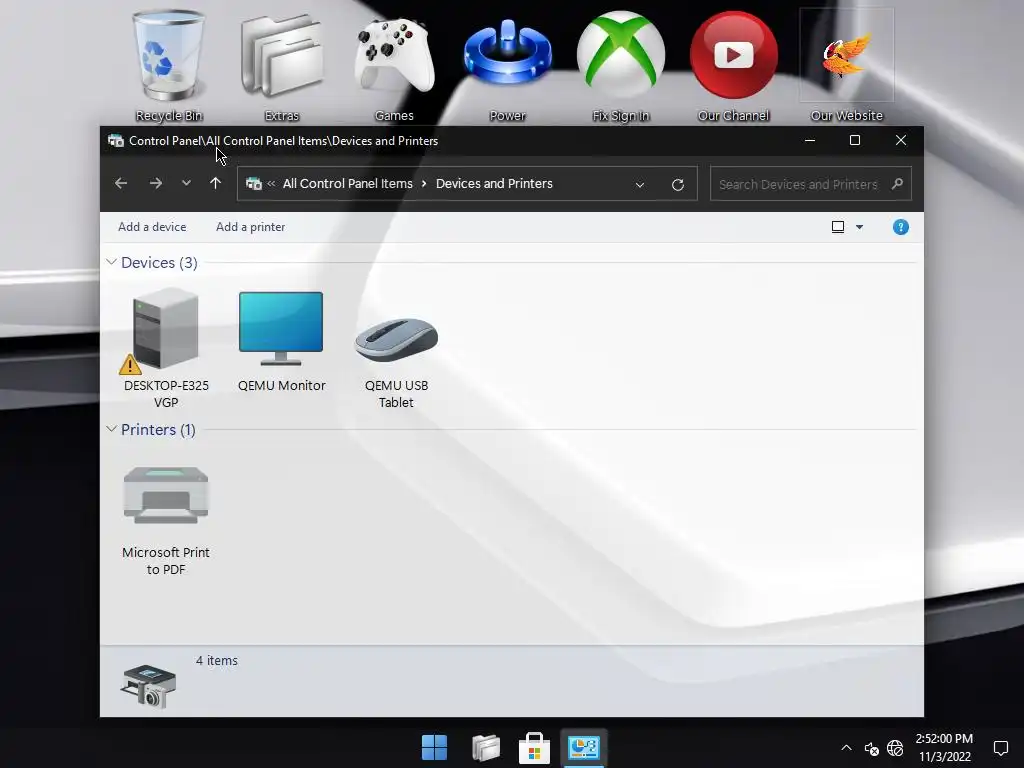
Task: Collapse the Devices (3) group
Action: click(x=112, y=262)
